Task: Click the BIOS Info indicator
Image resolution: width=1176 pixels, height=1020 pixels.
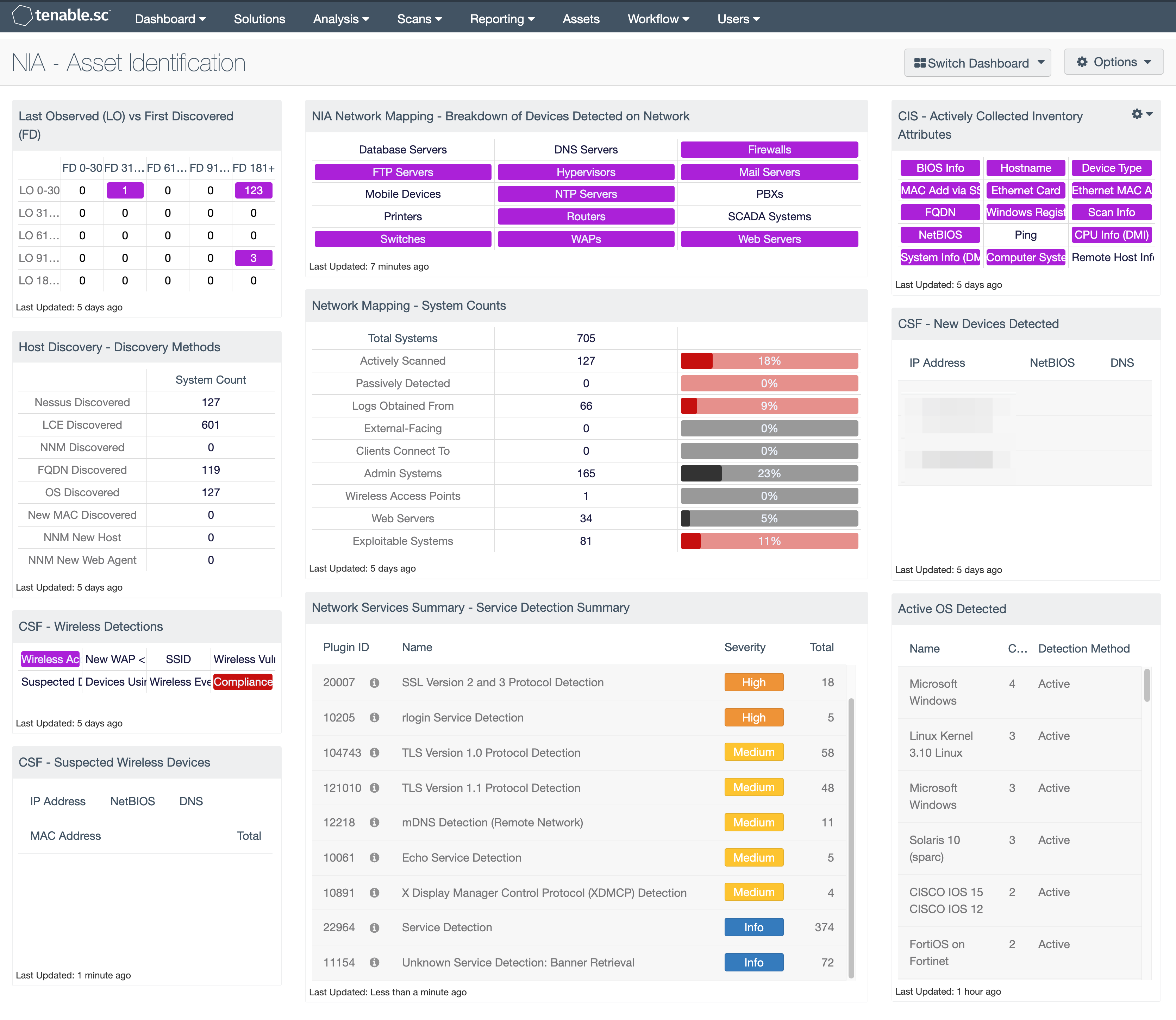Action: coord(940,168)
